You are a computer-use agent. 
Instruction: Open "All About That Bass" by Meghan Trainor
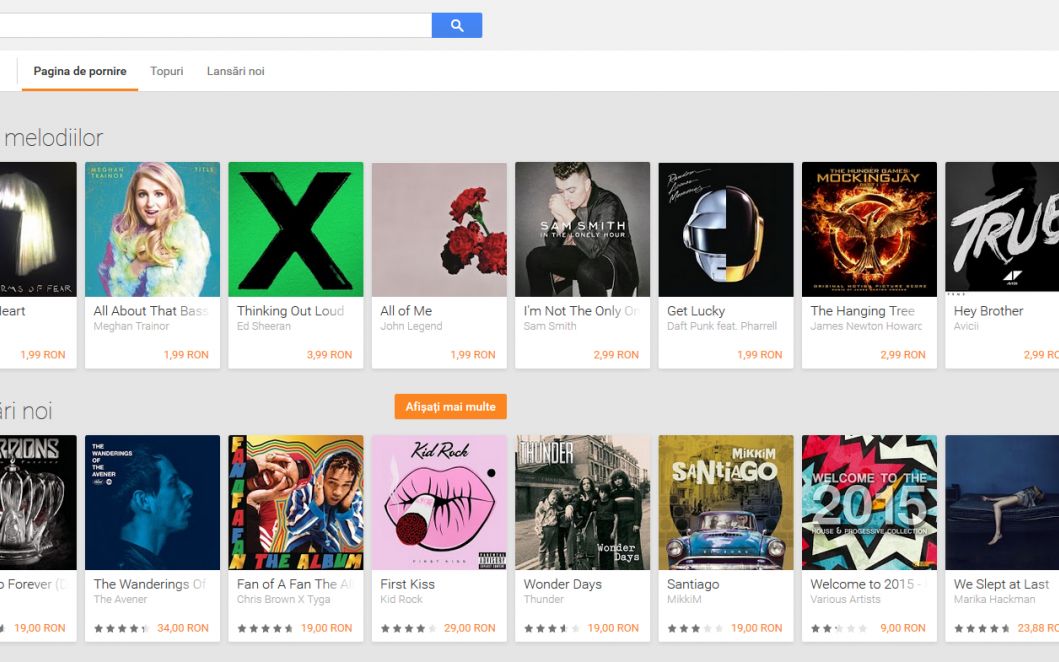pyautogui.click(x=152, y=228)
